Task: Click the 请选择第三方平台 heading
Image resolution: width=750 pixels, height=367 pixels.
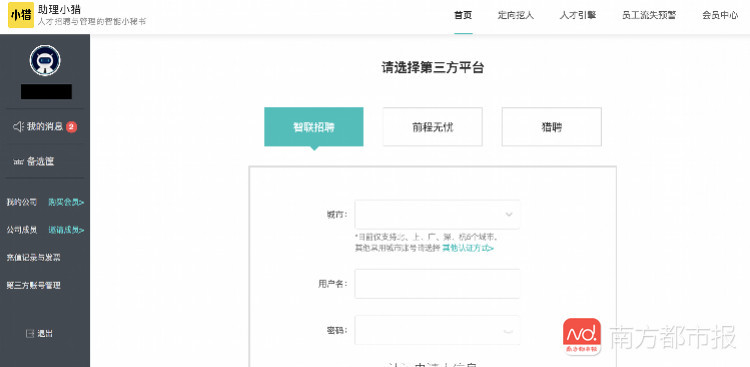Action: coord(433,67)
